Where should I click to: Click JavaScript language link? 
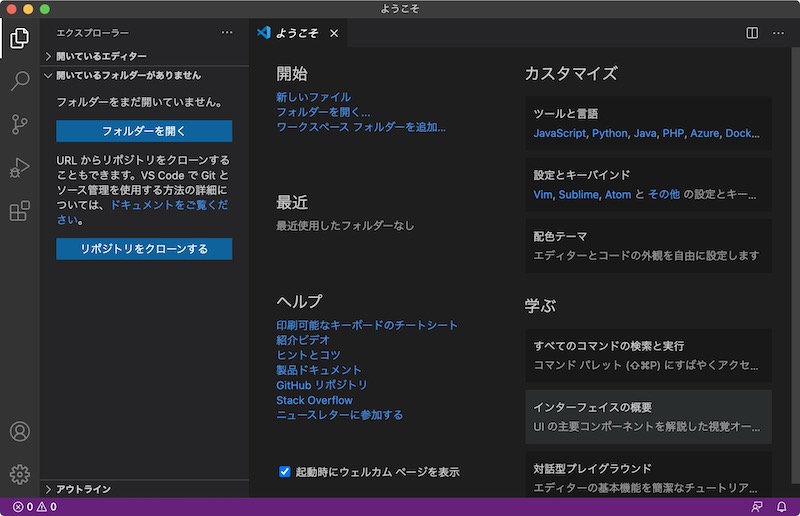click(560, 133)
